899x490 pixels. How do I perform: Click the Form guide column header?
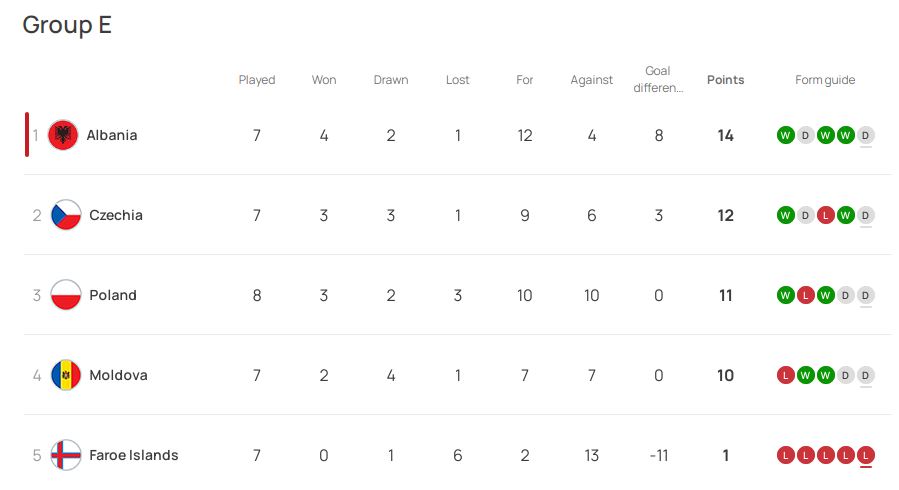click(x=825, y=80)
